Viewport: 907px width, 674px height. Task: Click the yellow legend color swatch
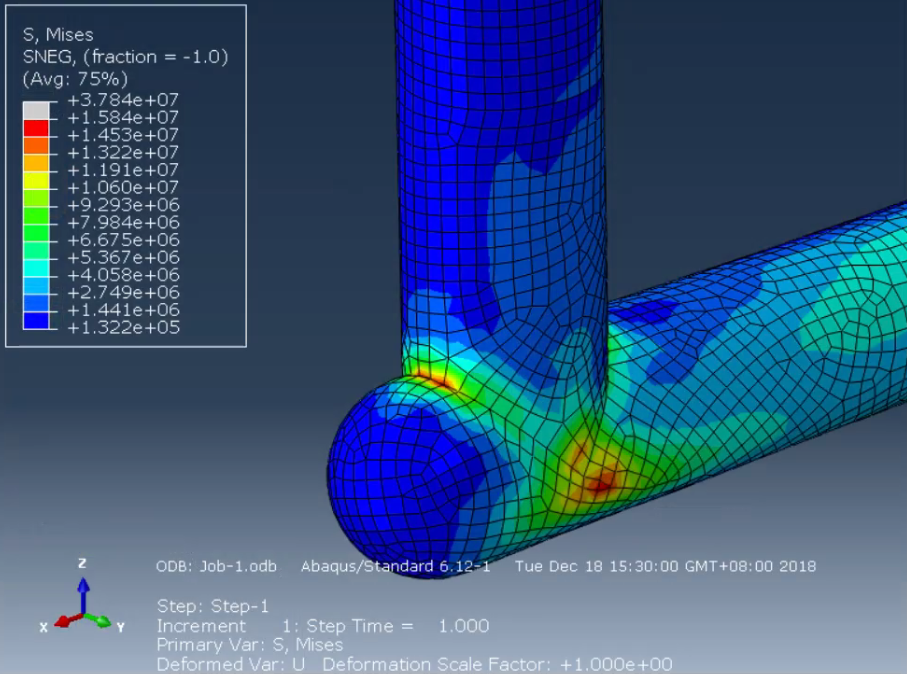pyautogui.click(x=36, y=180)
